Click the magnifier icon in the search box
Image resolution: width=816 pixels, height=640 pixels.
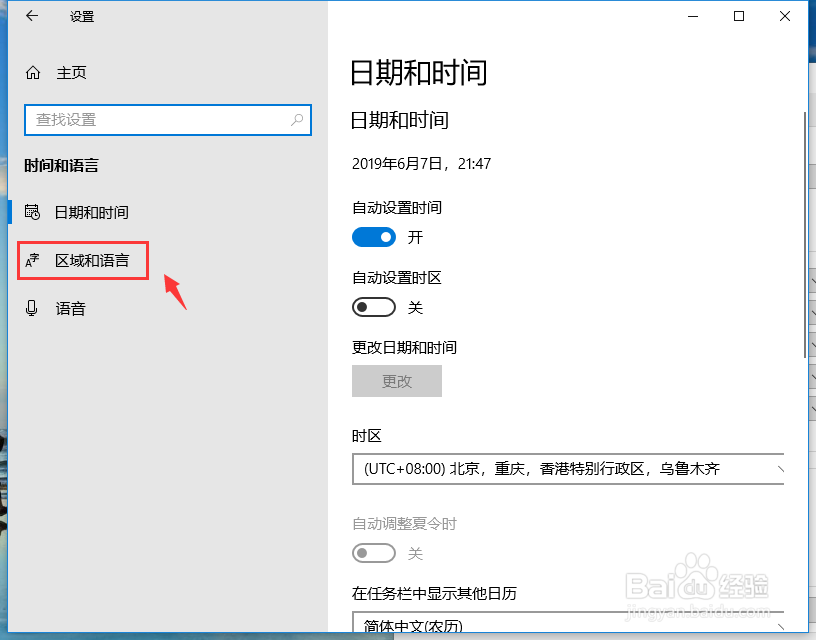click(x=296, y=119)
